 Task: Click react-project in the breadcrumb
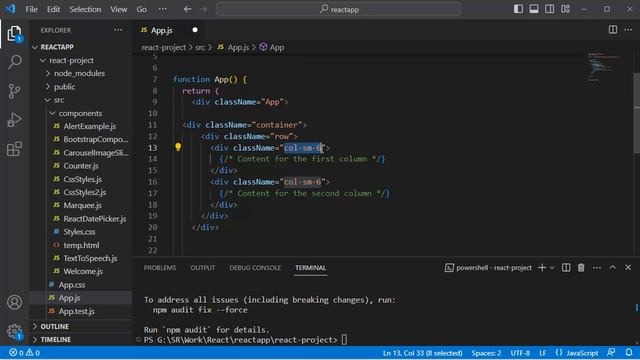coord(163,47)
